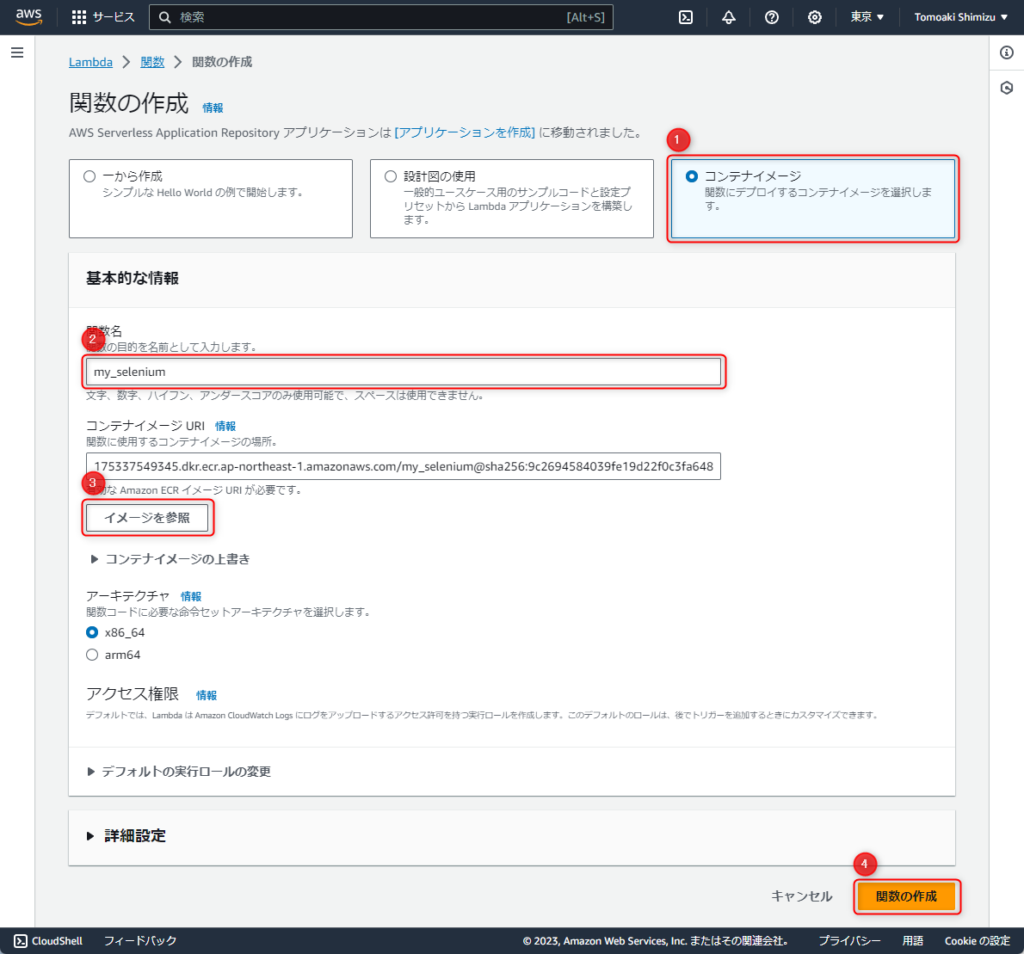Open the サービス grid menu
Image resolution: width=1024 pixels, height=954 pixels.
[x=103, y=17]
